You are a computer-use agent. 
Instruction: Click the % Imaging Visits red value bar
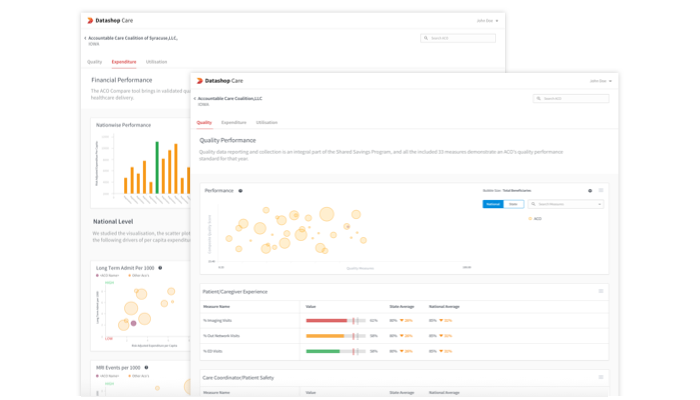click(327, 321)
